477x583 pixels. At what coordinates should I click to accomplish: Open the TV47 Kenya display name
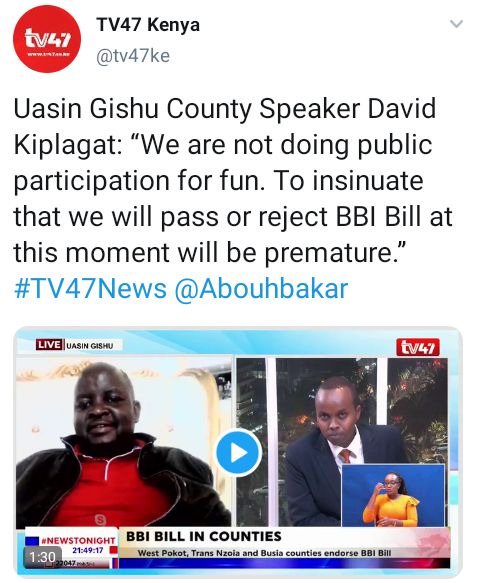tap(148, 25)
